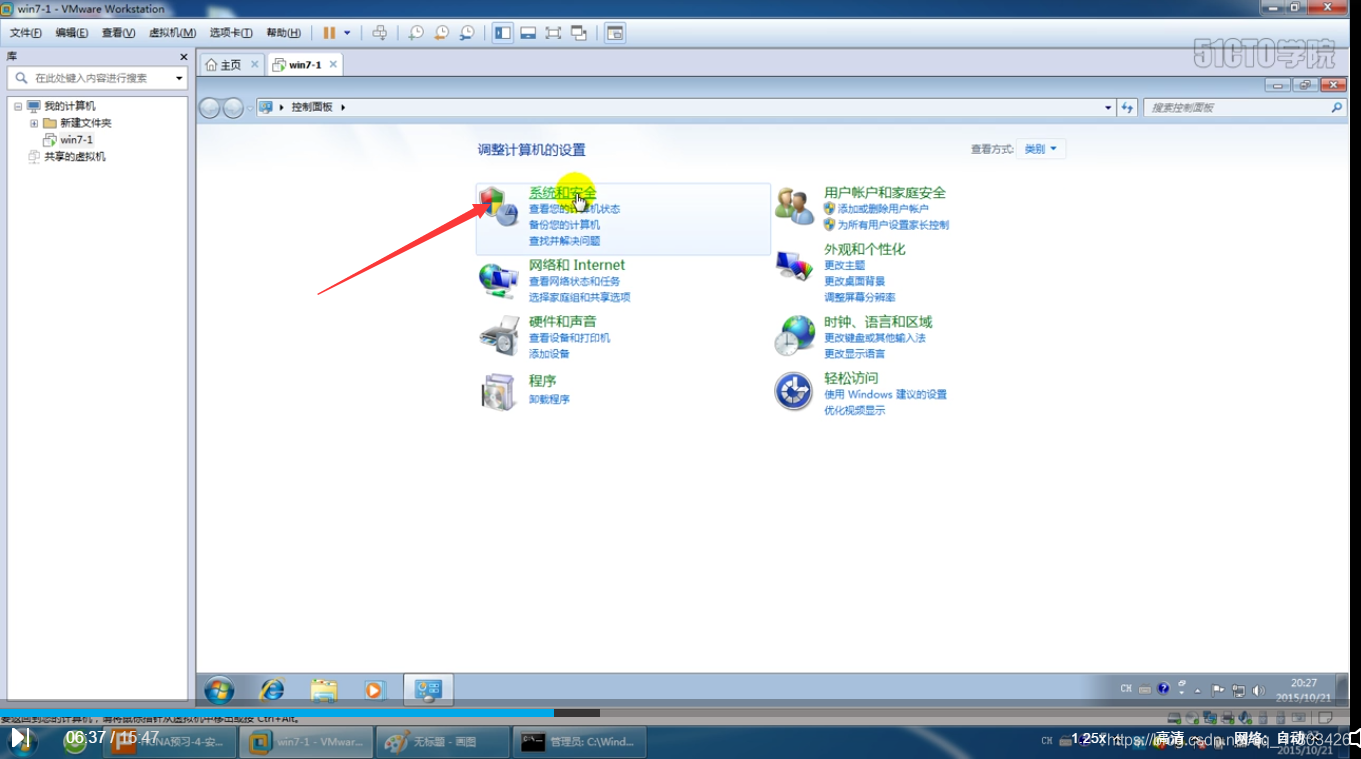Click the VMware pause virtual machine icon

pos(329,33)
